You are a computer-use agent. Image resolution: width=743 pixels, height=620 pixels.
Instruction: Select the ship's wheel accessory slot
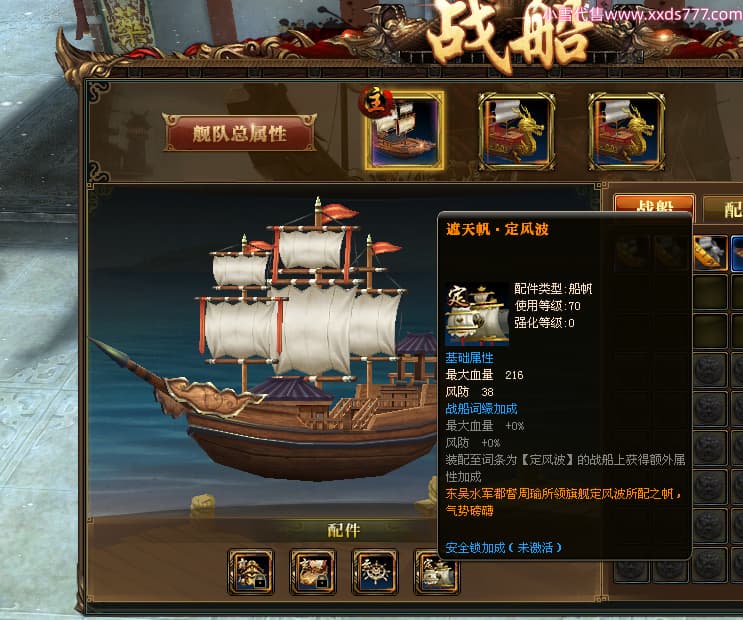(x=375, y=572)
